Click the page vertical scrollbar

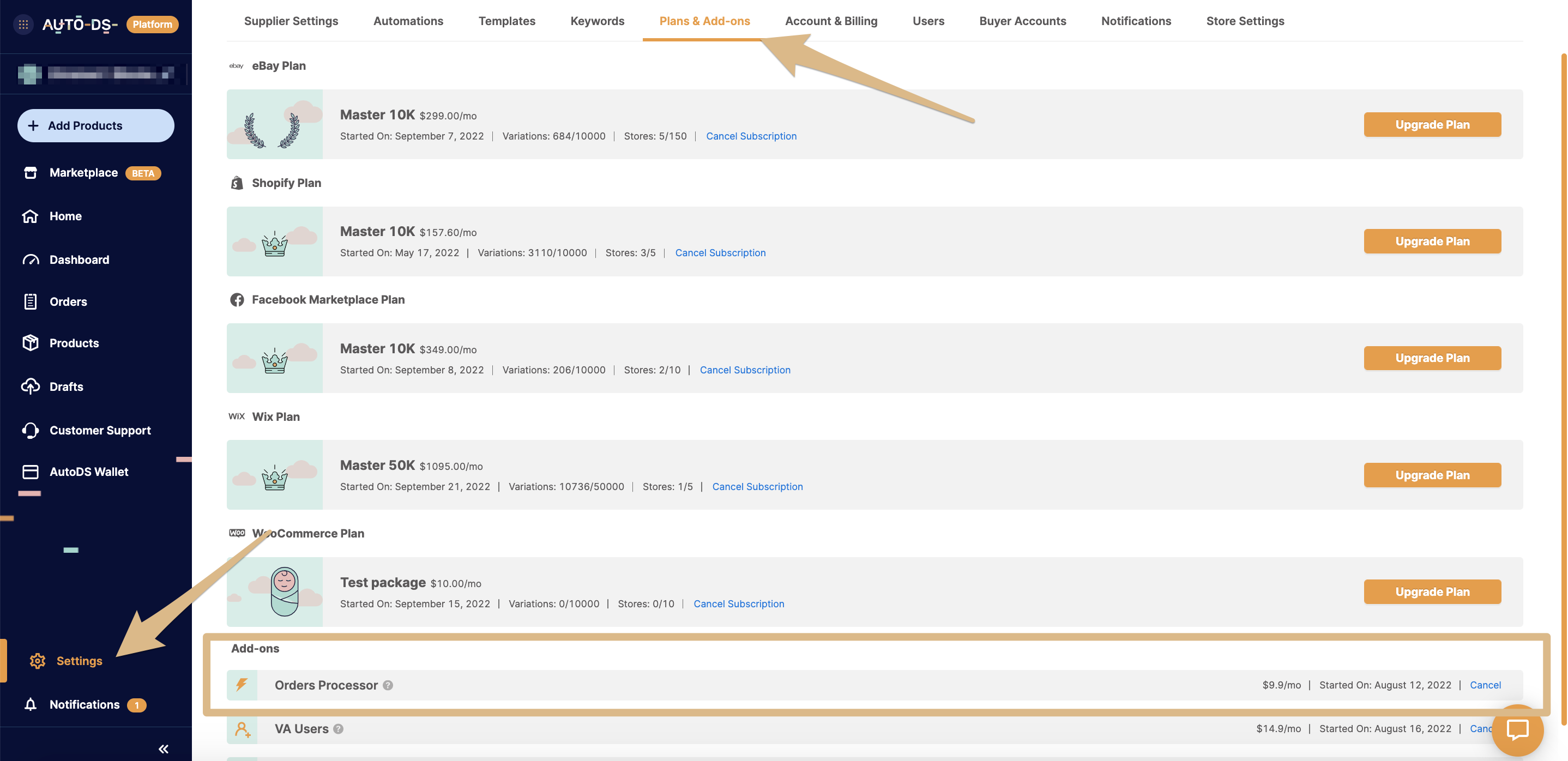coord(1564,390)
